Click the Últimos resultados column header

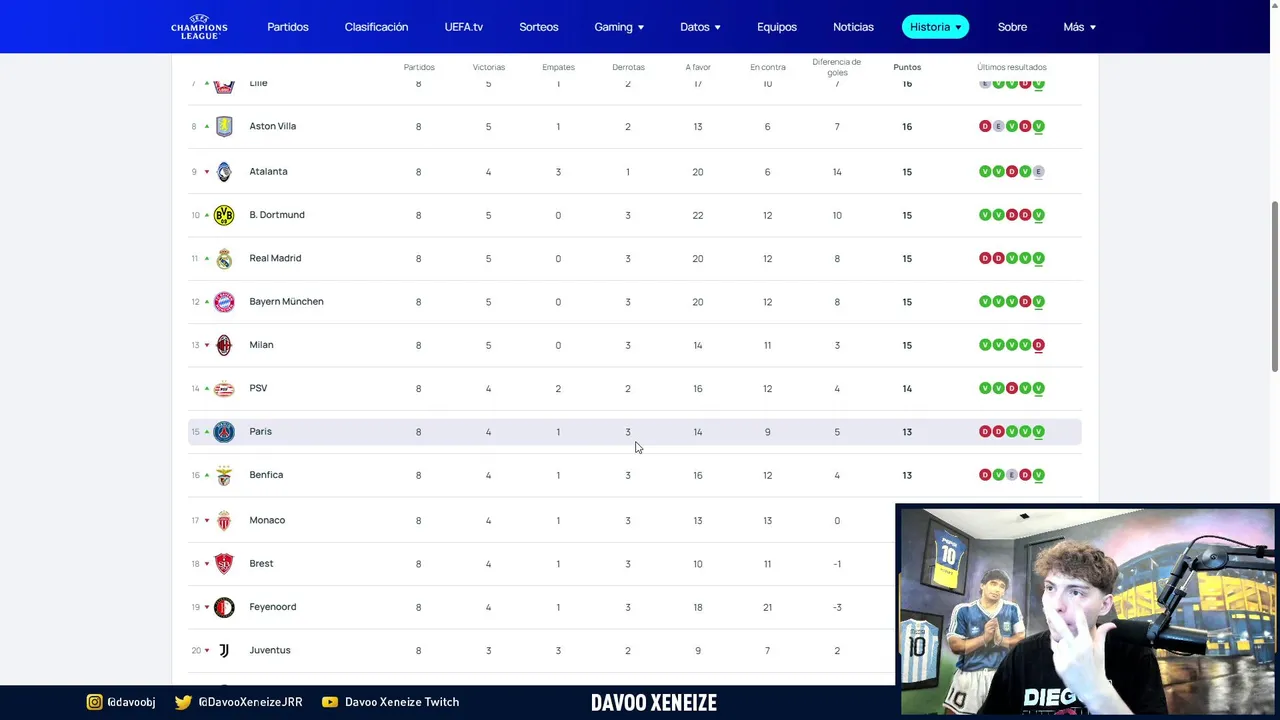tap(1012, 67)
